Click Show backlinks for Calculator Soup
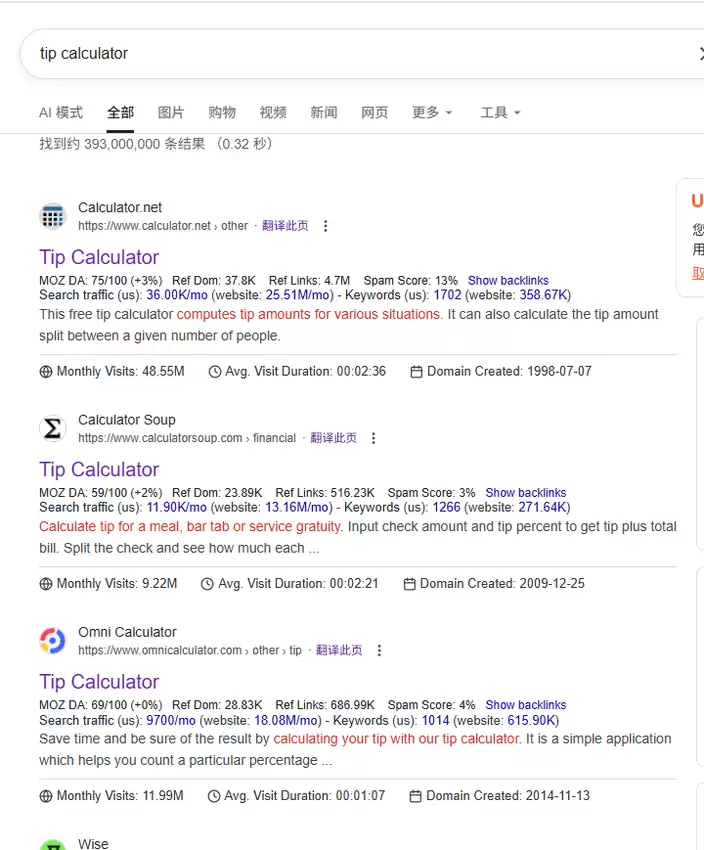Screen dimensions: 704x850 526,493
